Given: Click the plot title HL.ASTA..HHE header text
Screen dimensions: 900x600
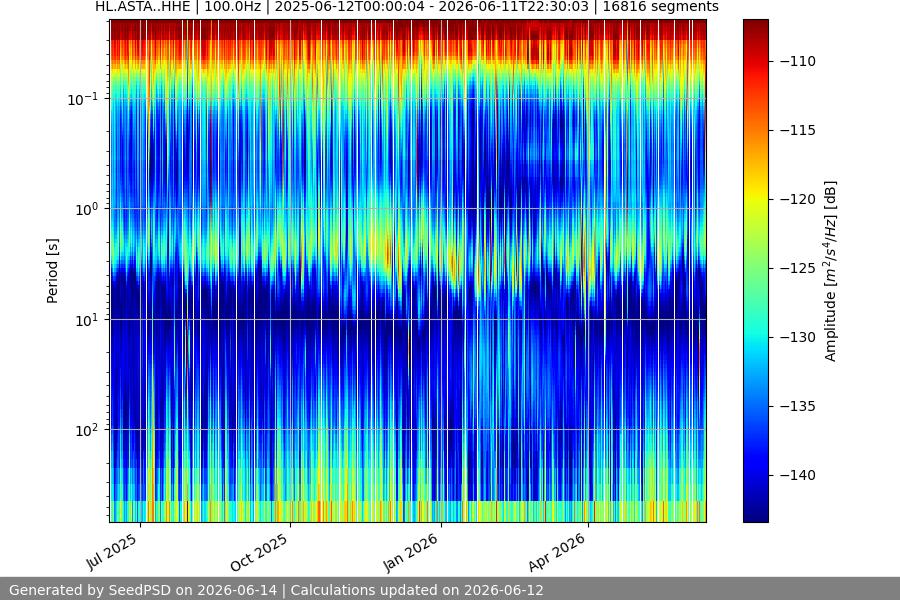Looking at the screenshot, I should [406, 7].
